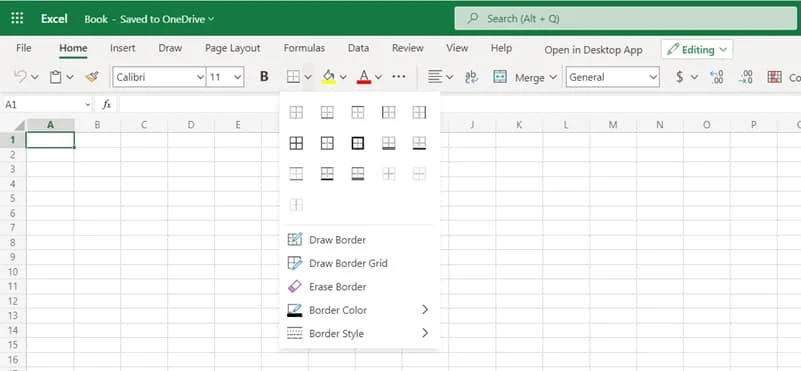Image resolution: width=801 pixels, height=371 pixels.
Task: Apply Top and Bottom Border option
Action: 296,174
